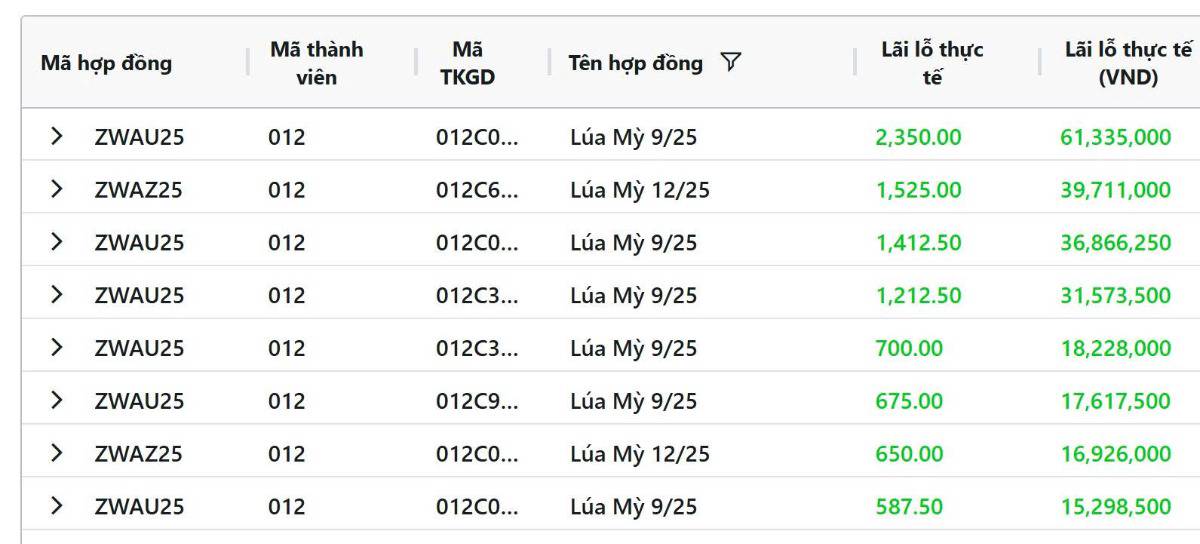The image size is (1200, 544).
Task: Expand the row with profit 675.00
Action: (x=57, y=401)
